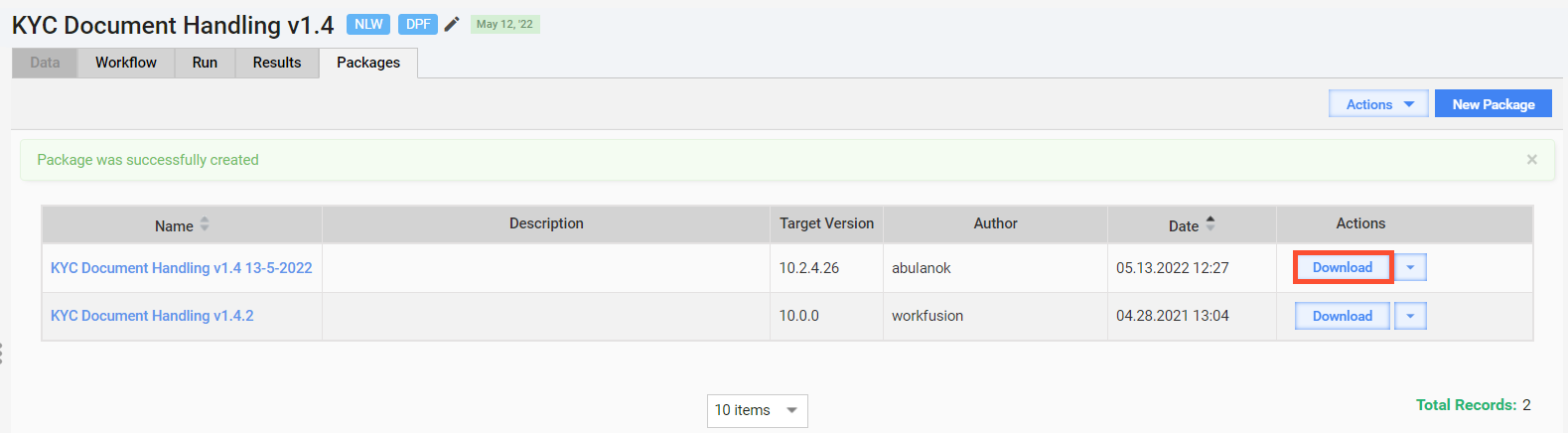The image size is (1568, 433).
Task: Open the 10 items page size selector
Action: point(757,410)
